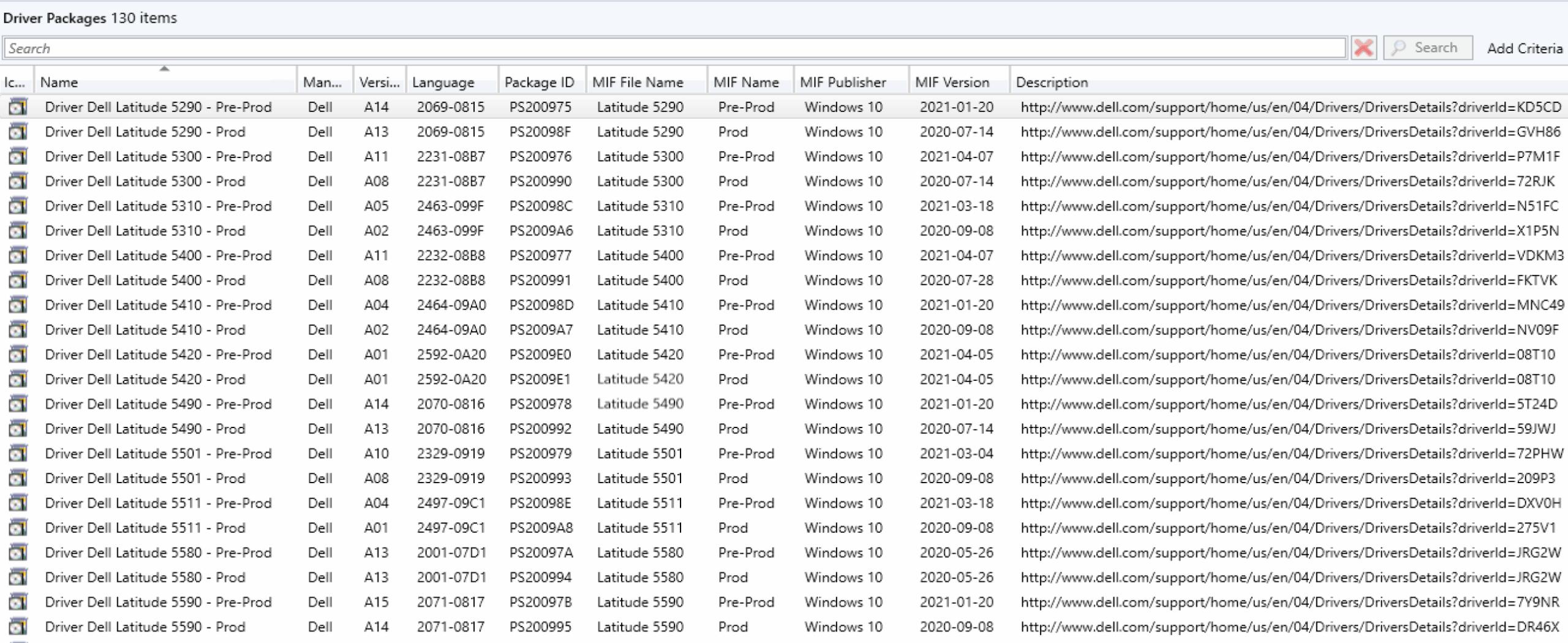
Task: Click the package icon for Latitude 5501 - Pre-Prod
Action: click(18, 454)
